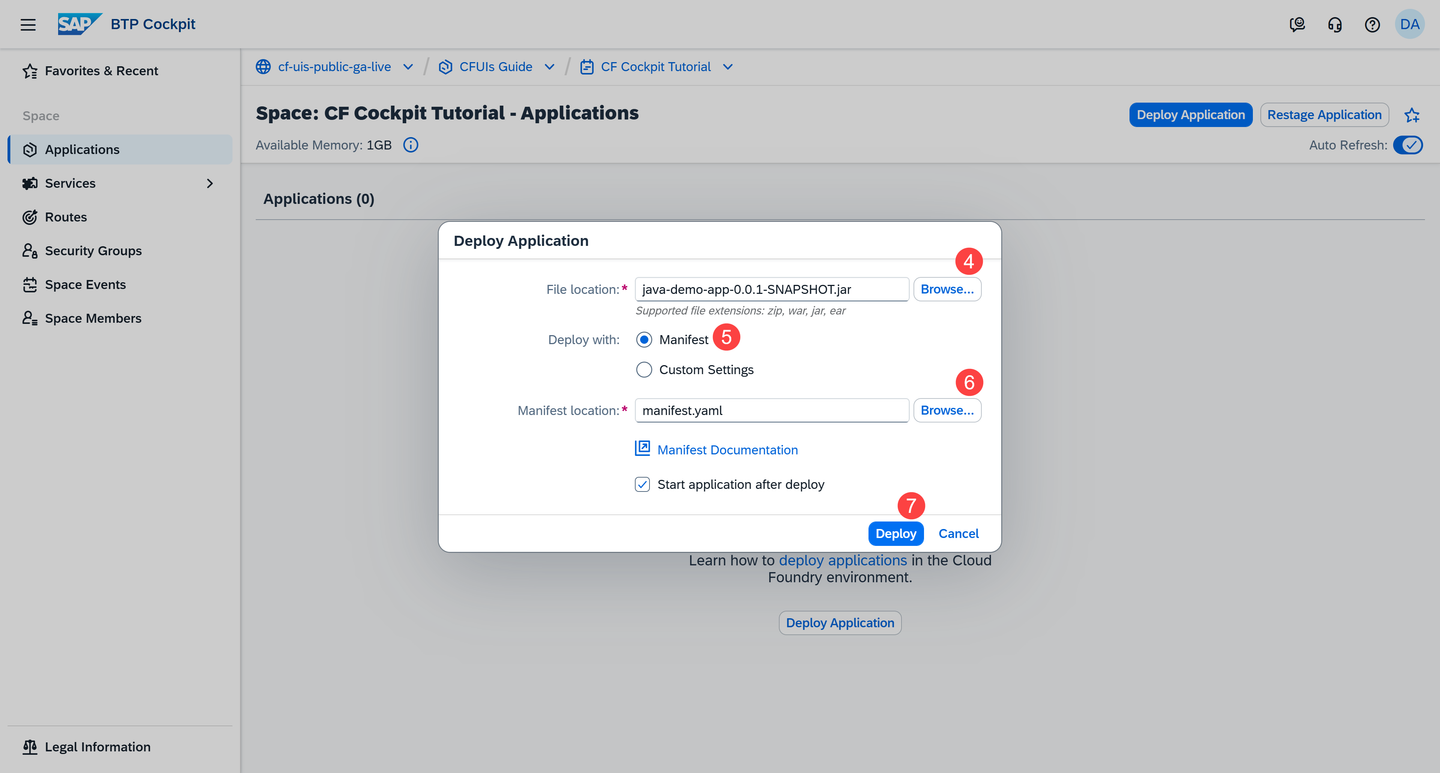The width and height of the screenshot is (1440, 773).
Task: Click the Deploy button in dialog
Action: pyautogui.click(x=896, y=533)
